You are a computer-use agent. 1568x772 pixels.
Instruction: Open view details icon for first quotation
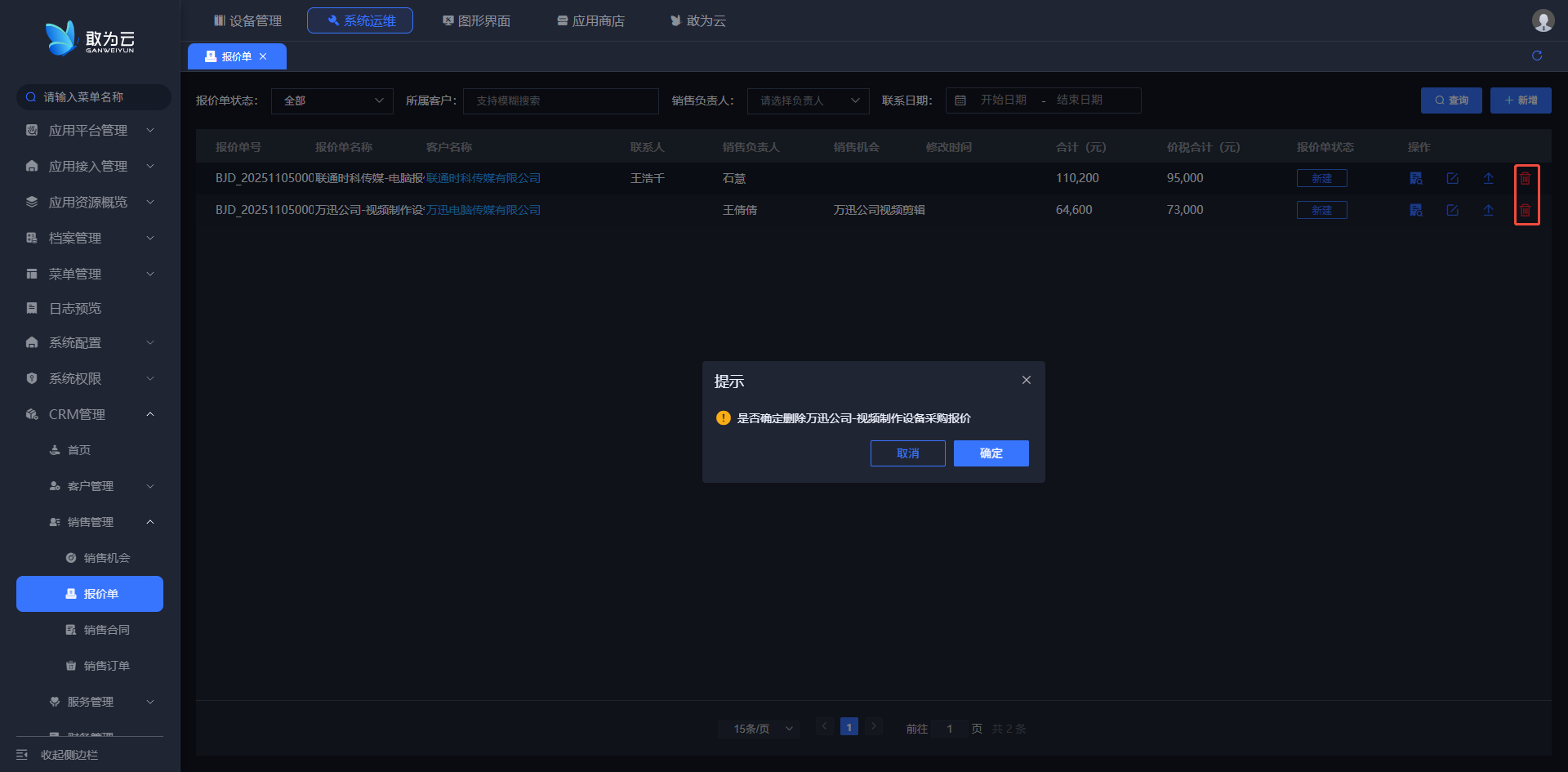coord(1416,178)
